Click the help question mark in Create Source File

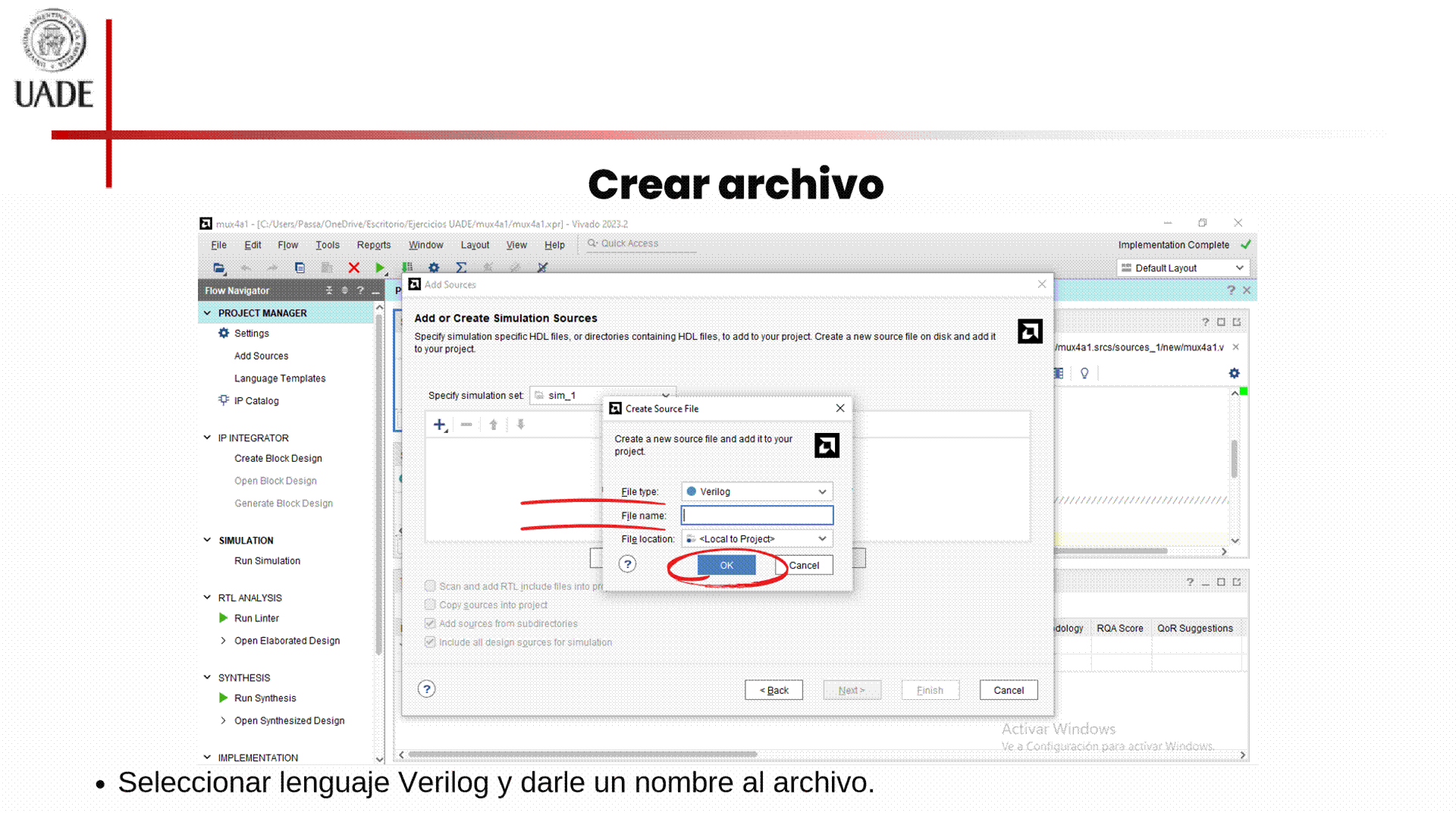pyautogui.click(x=627, y=564)
